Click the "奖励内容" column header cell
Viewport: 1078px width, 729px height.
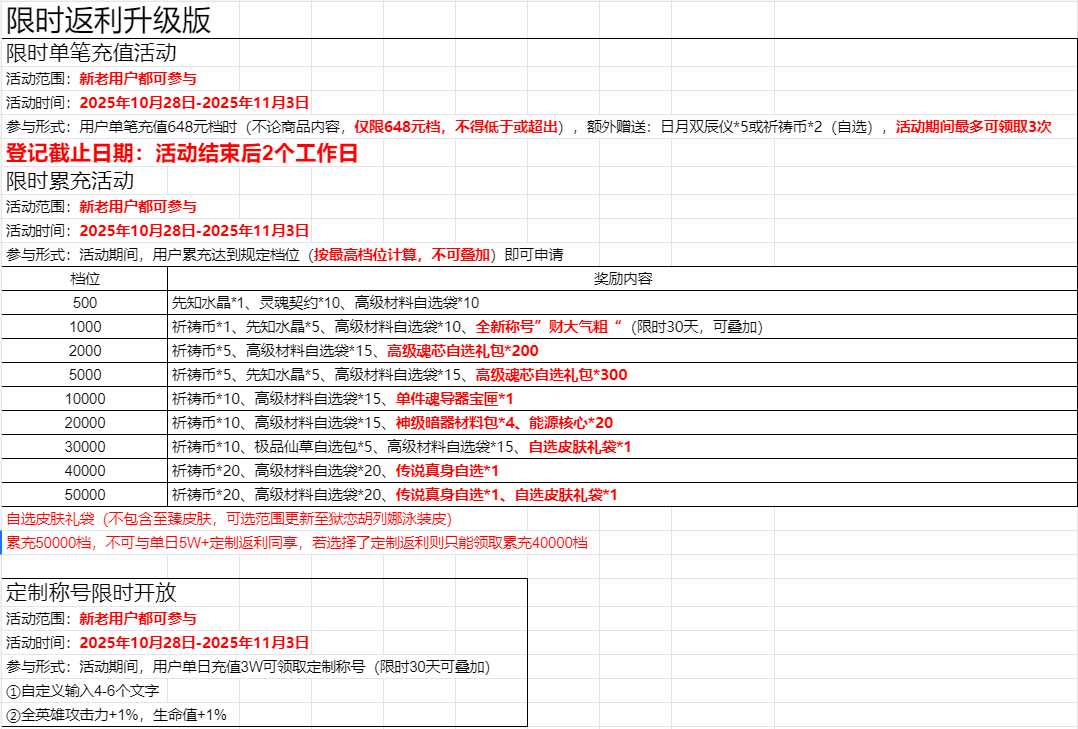click(622, 278)
